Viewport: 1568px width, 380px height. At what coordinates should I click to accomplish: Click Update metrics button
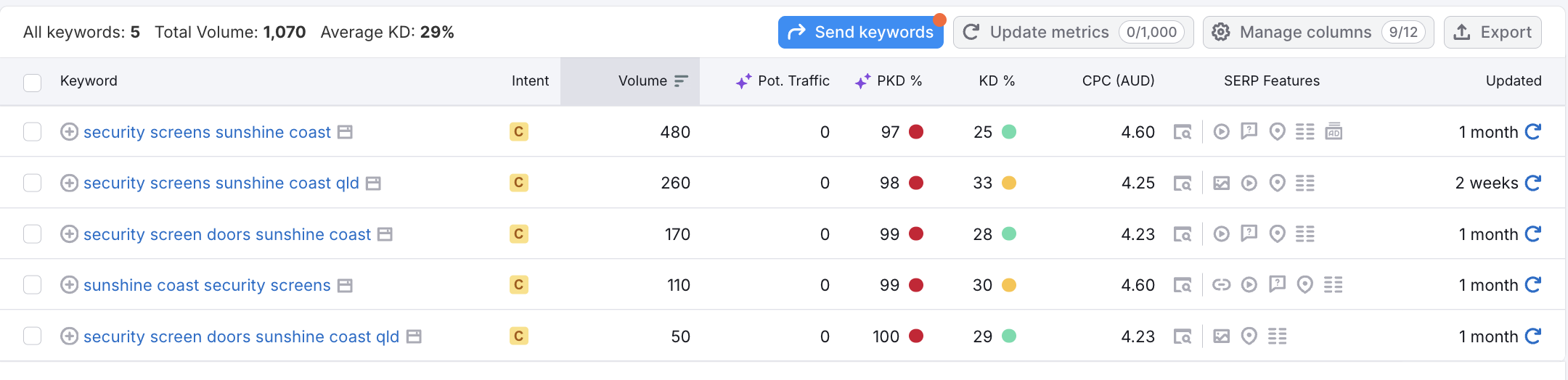pos(1073,32)
